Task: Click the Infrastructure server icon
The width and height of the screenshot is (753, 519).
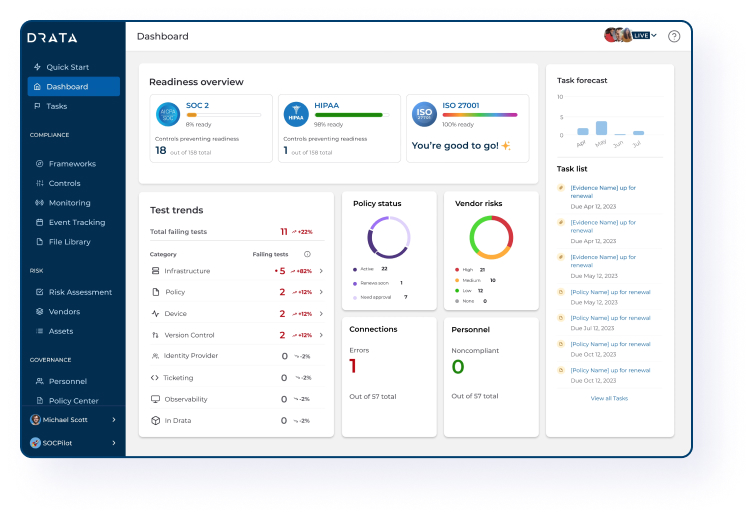Action: pyautogui.click(x=155, y=271)
